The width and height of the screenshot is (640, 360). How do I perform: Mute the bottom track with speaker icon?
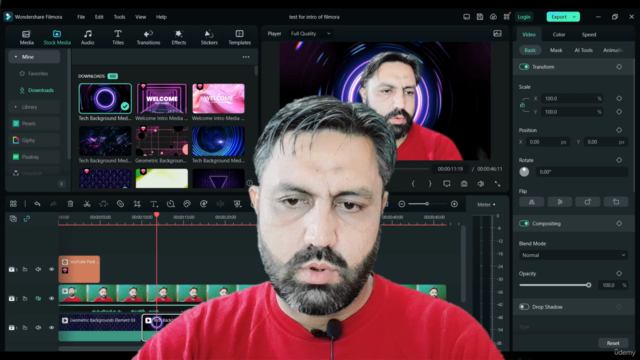(x=38, y=327)
